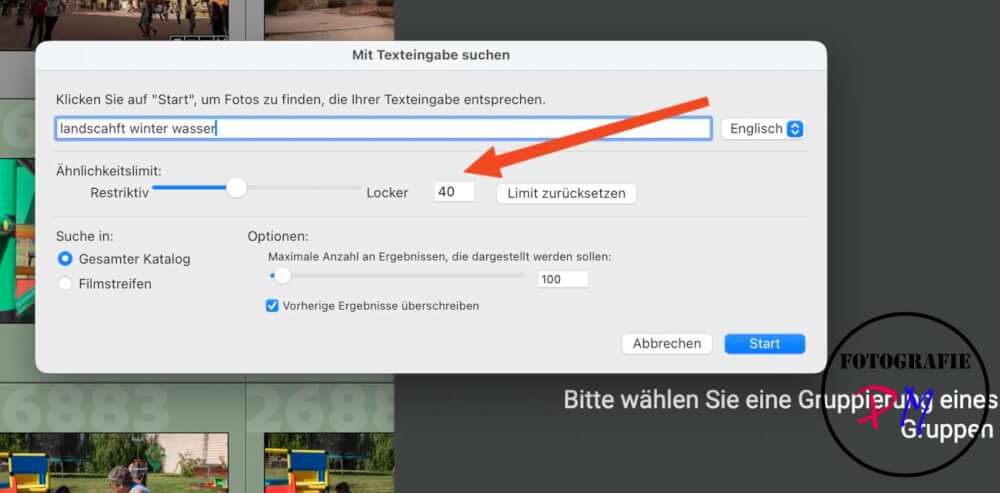The image size is (1000, 493).
Task: Click the dialog title Mit Texteingabe suchen
Action: tap(431, 55)
